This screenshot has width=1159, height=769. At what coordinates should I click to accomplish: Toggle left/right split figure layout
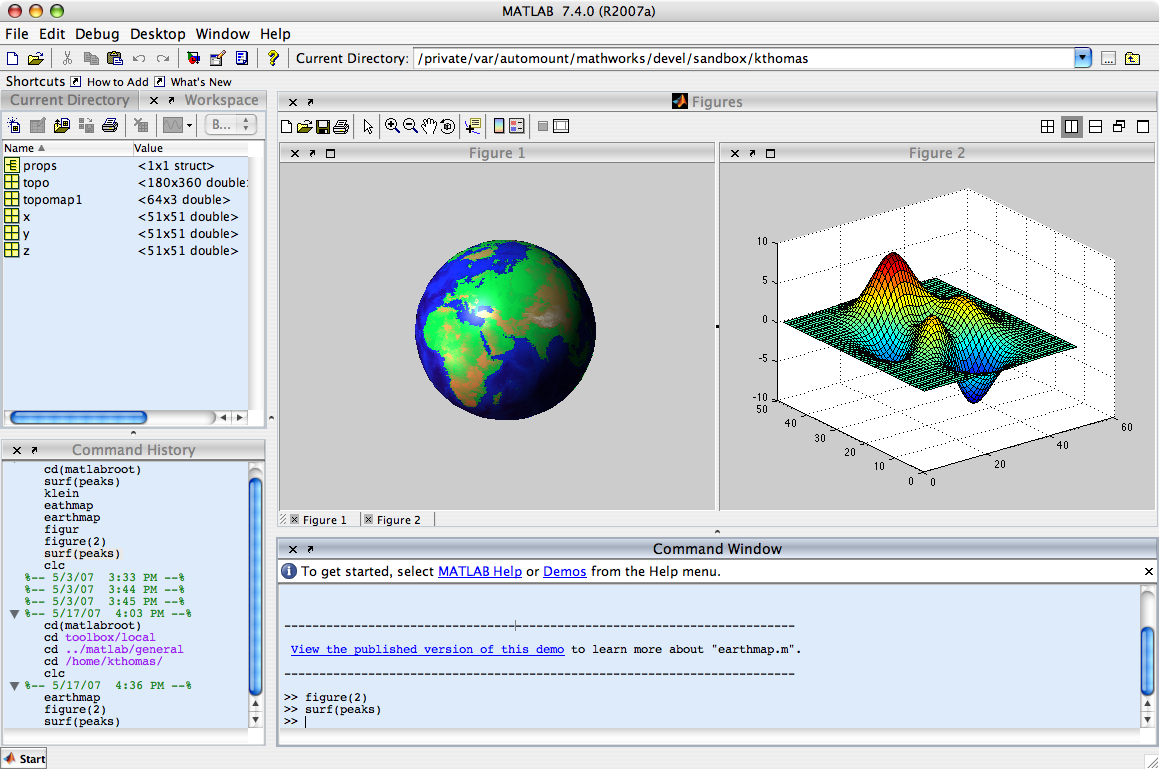[x=1071, y=126]
